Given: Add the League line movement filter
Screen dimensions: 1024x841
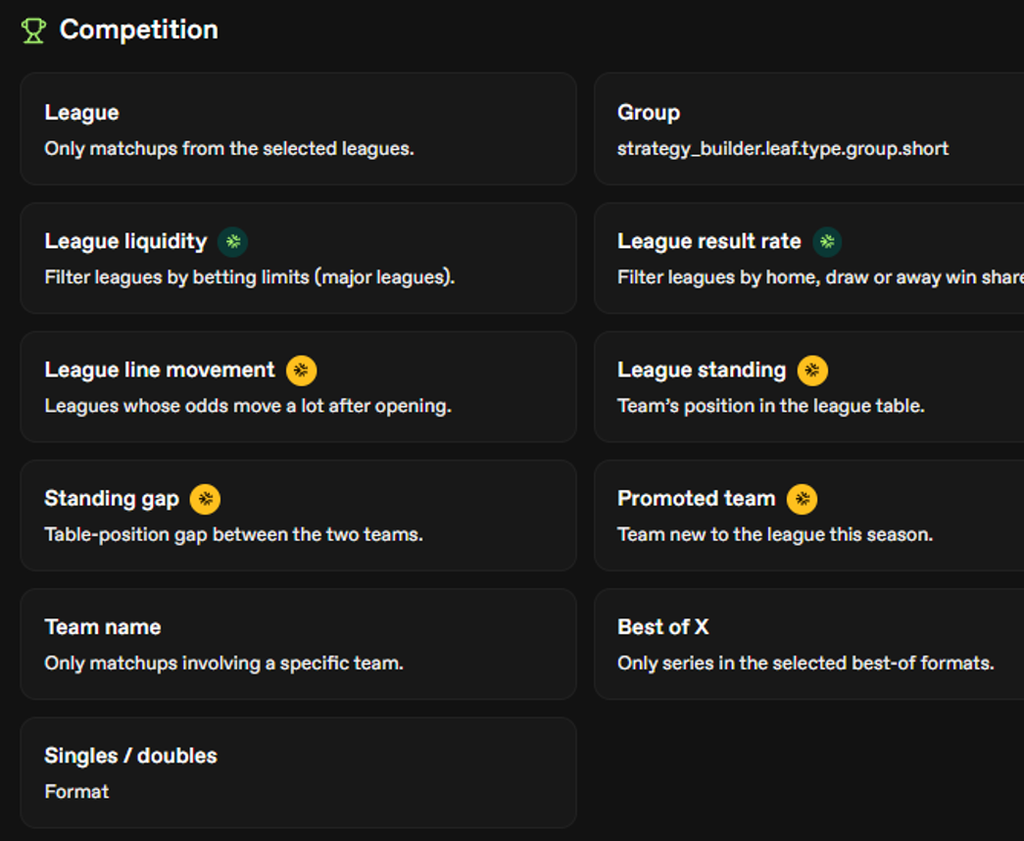Looking at the screenshot, I should [298, 387].
